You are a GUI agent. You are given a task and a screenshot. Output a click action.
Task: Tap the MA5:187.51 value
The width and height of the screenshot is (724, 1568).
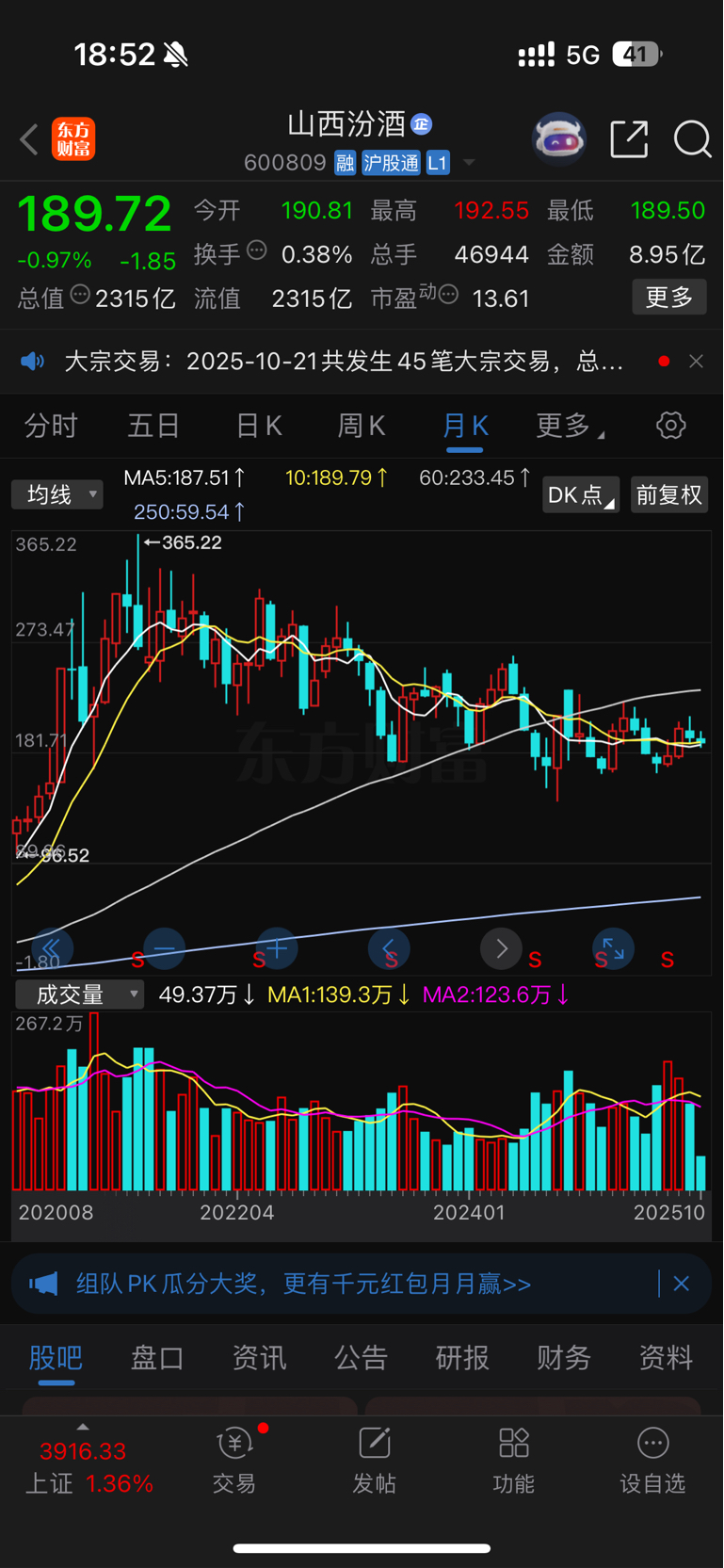[185, 477]
